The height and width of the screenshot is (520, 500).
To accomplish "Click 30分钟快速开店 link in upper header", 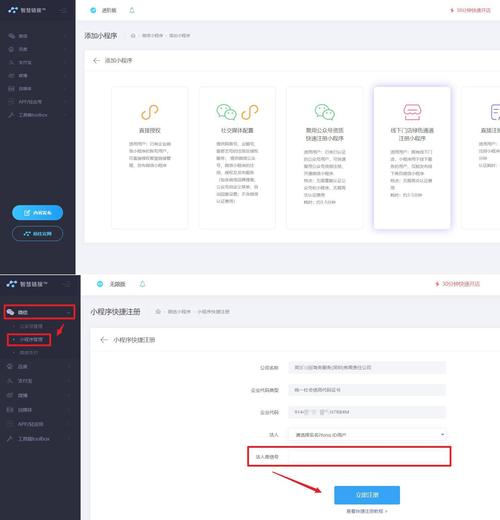I will point(473,10).
